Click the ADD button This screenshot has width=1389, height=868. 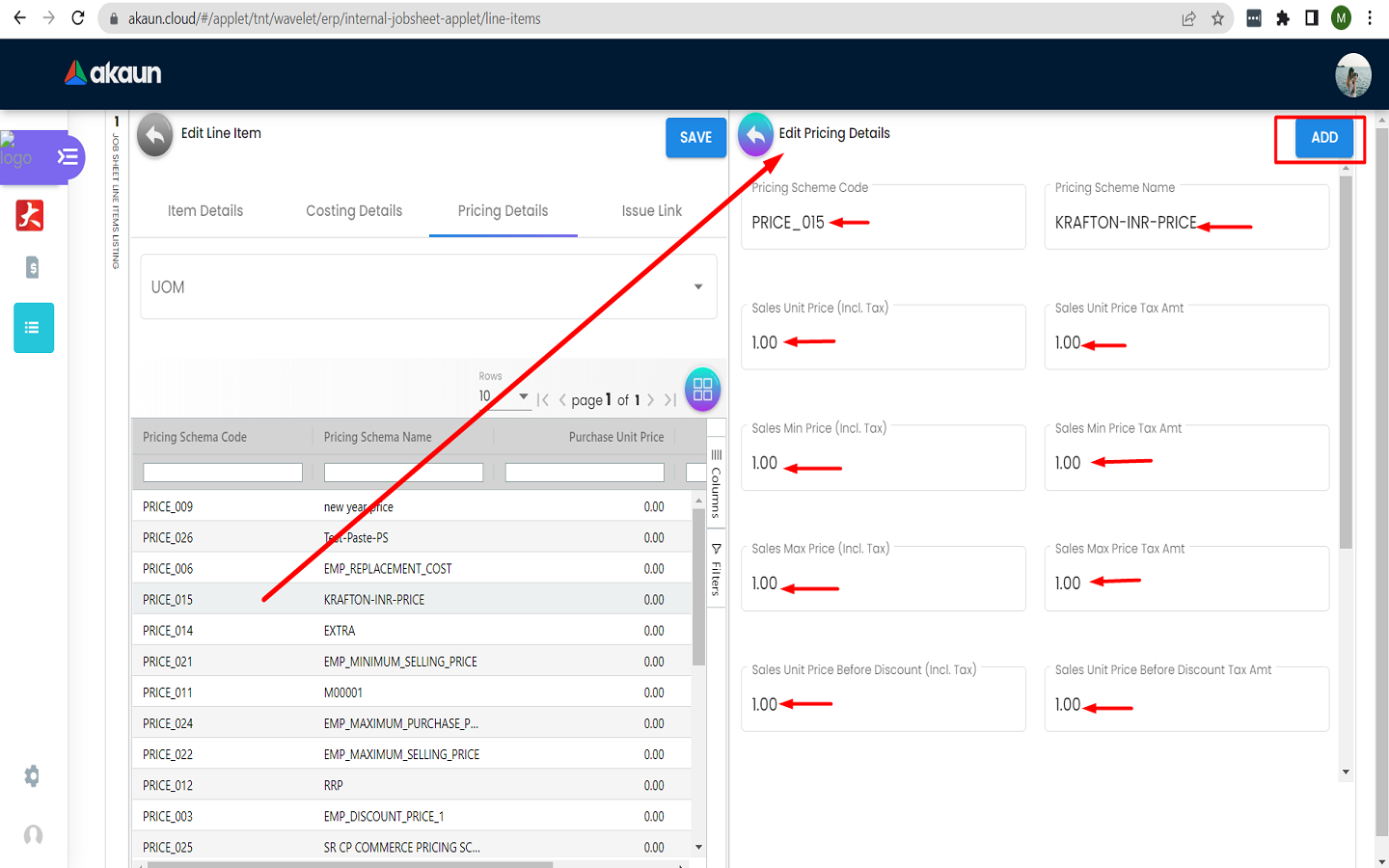1323,138
